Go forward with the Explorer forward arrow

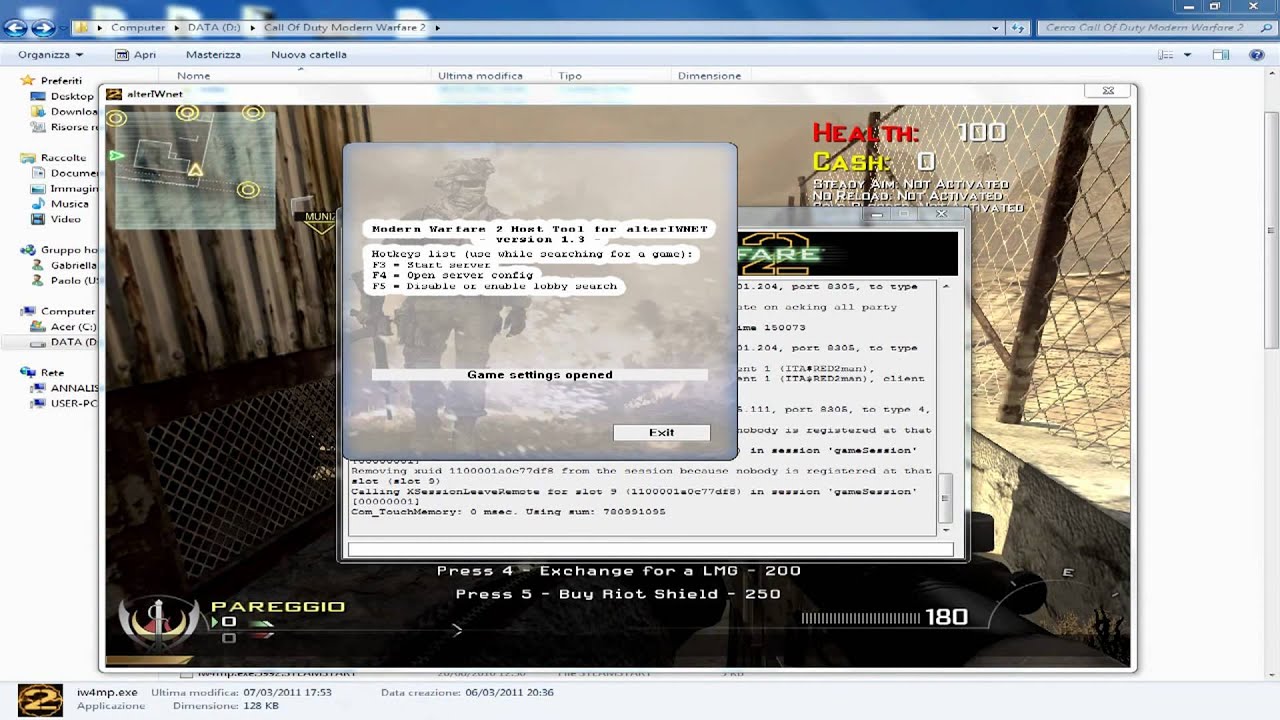tap(44, 28)
